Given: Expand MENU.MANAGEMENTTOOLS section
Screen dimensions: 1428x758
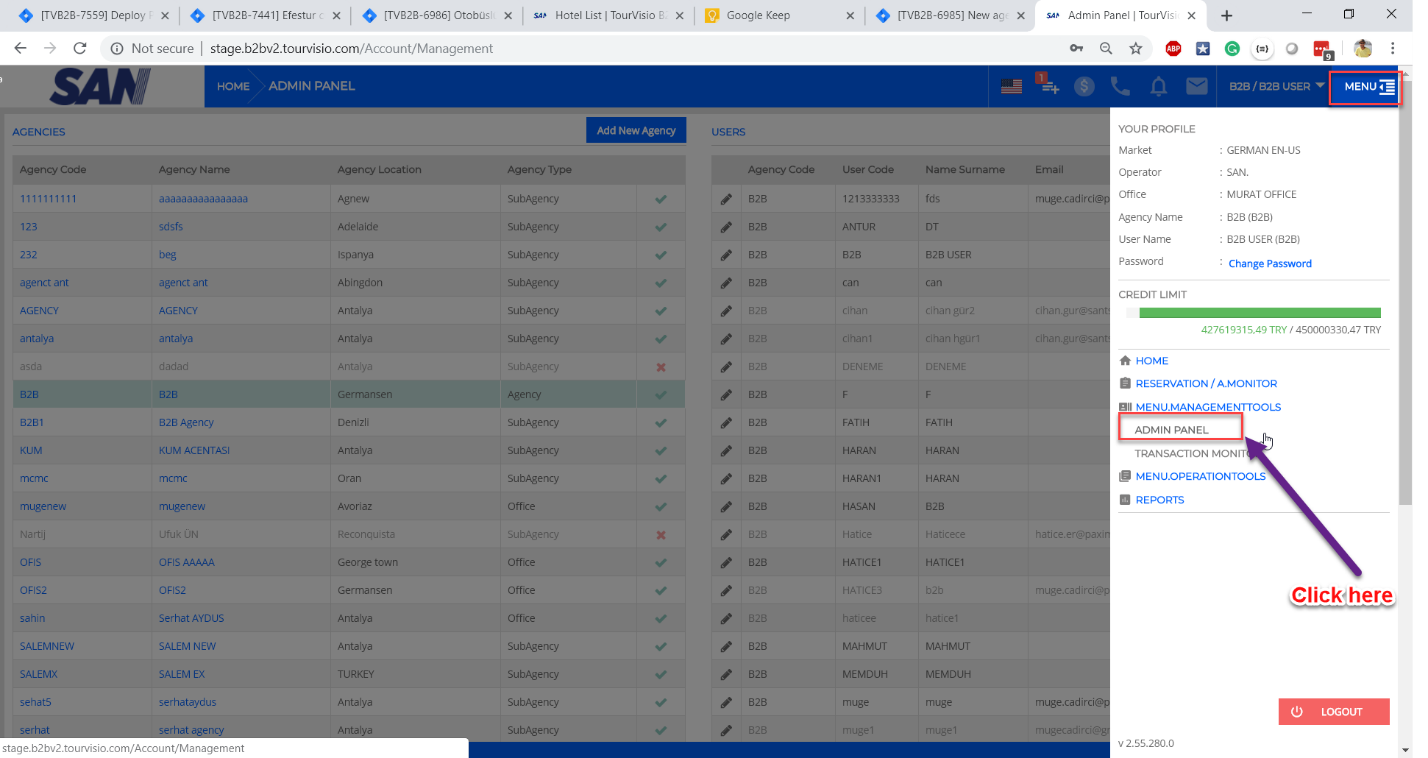Looking at the screenshot, I should tap(1207, 407).
